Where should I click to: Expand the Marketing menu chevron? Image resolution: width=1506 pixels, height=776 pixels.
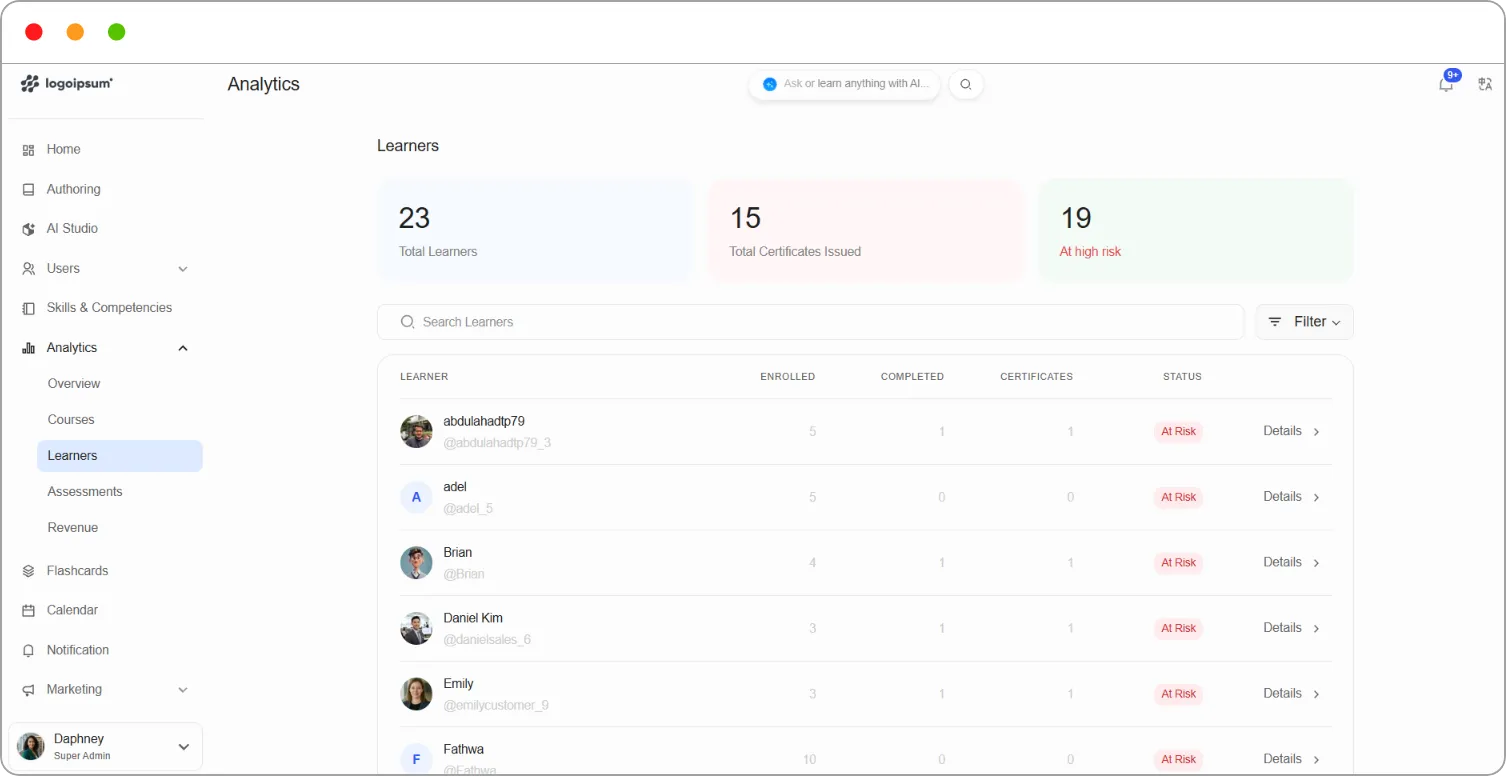click(183, 690)
